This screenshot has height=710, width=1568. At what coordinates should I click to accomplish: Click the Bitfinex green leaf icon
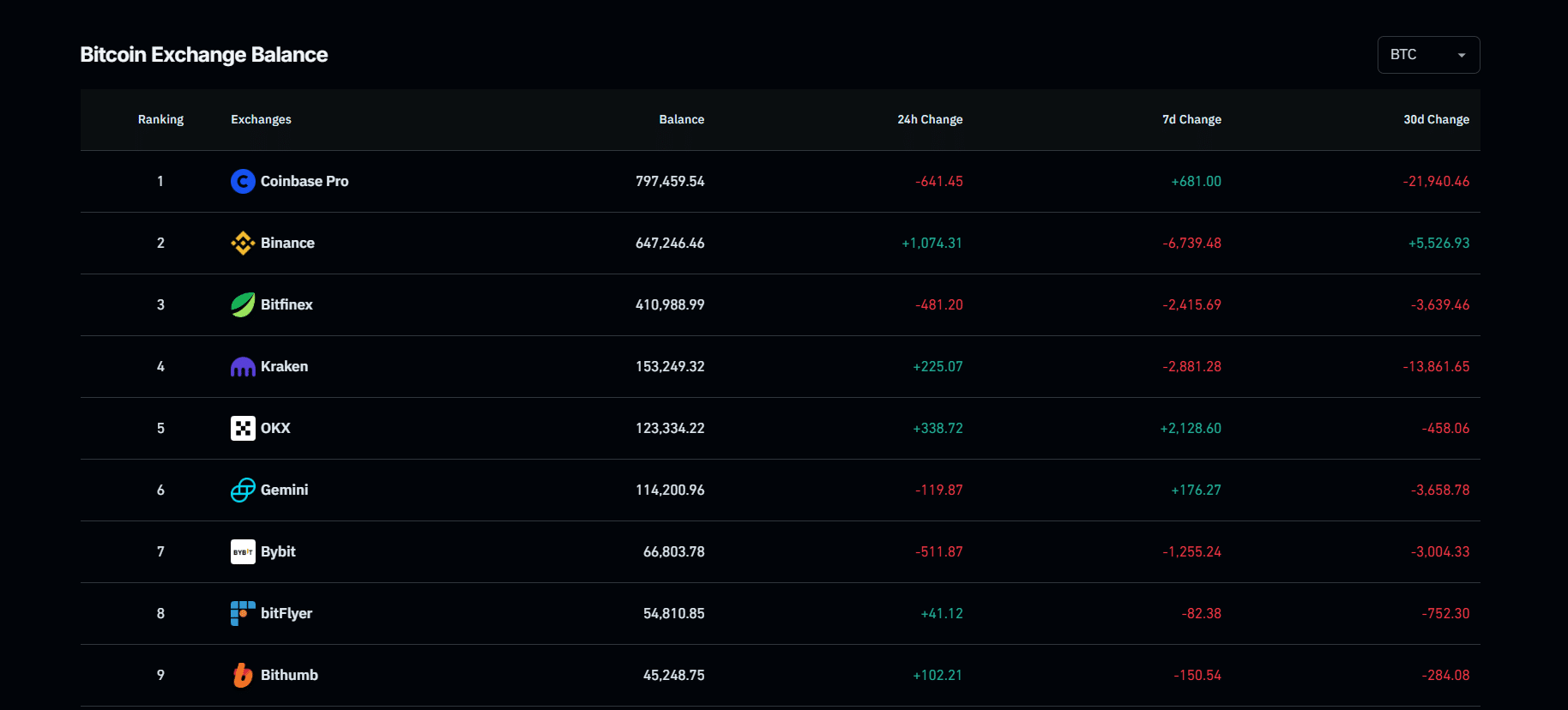click(243, 304)
